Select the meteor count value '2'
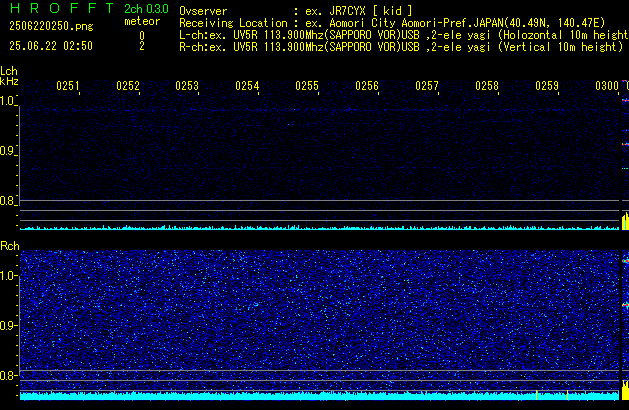The height and width of the screenshot is (410, 629). tap(142, 46)
